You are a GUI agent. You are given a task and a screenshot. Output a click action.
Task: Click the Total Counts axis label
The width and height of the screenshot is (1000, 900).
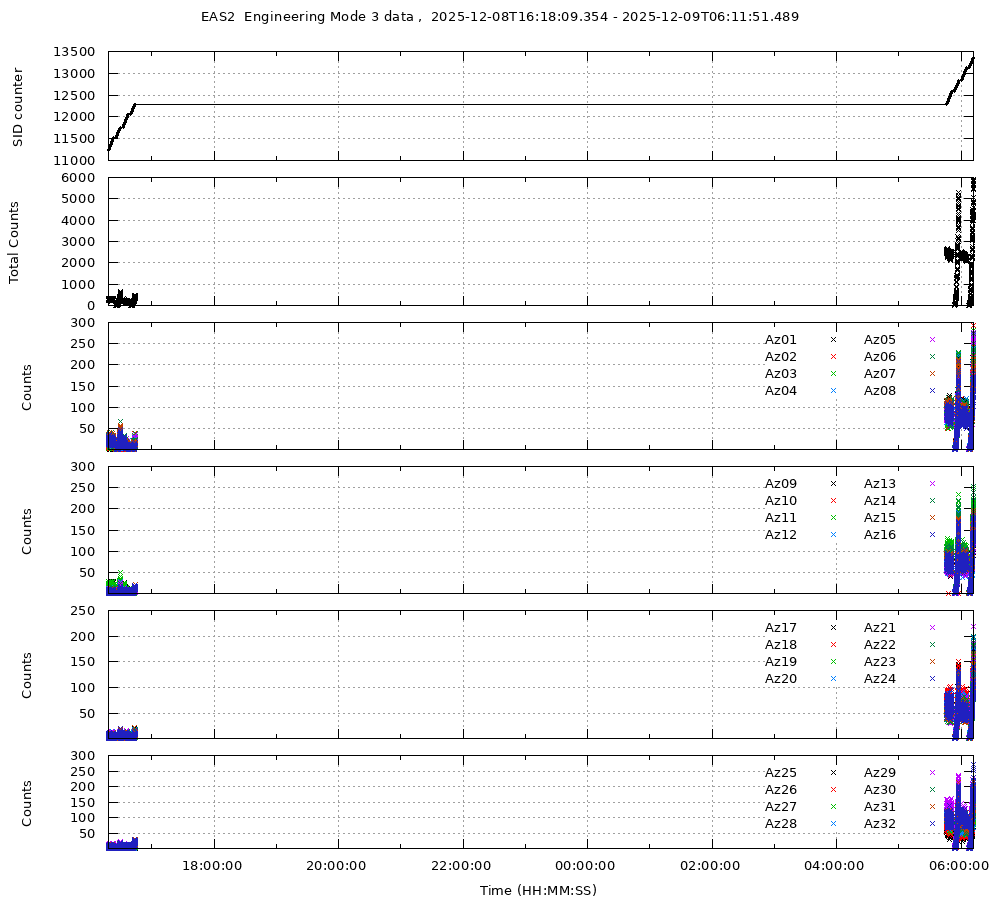pos(16,241)
